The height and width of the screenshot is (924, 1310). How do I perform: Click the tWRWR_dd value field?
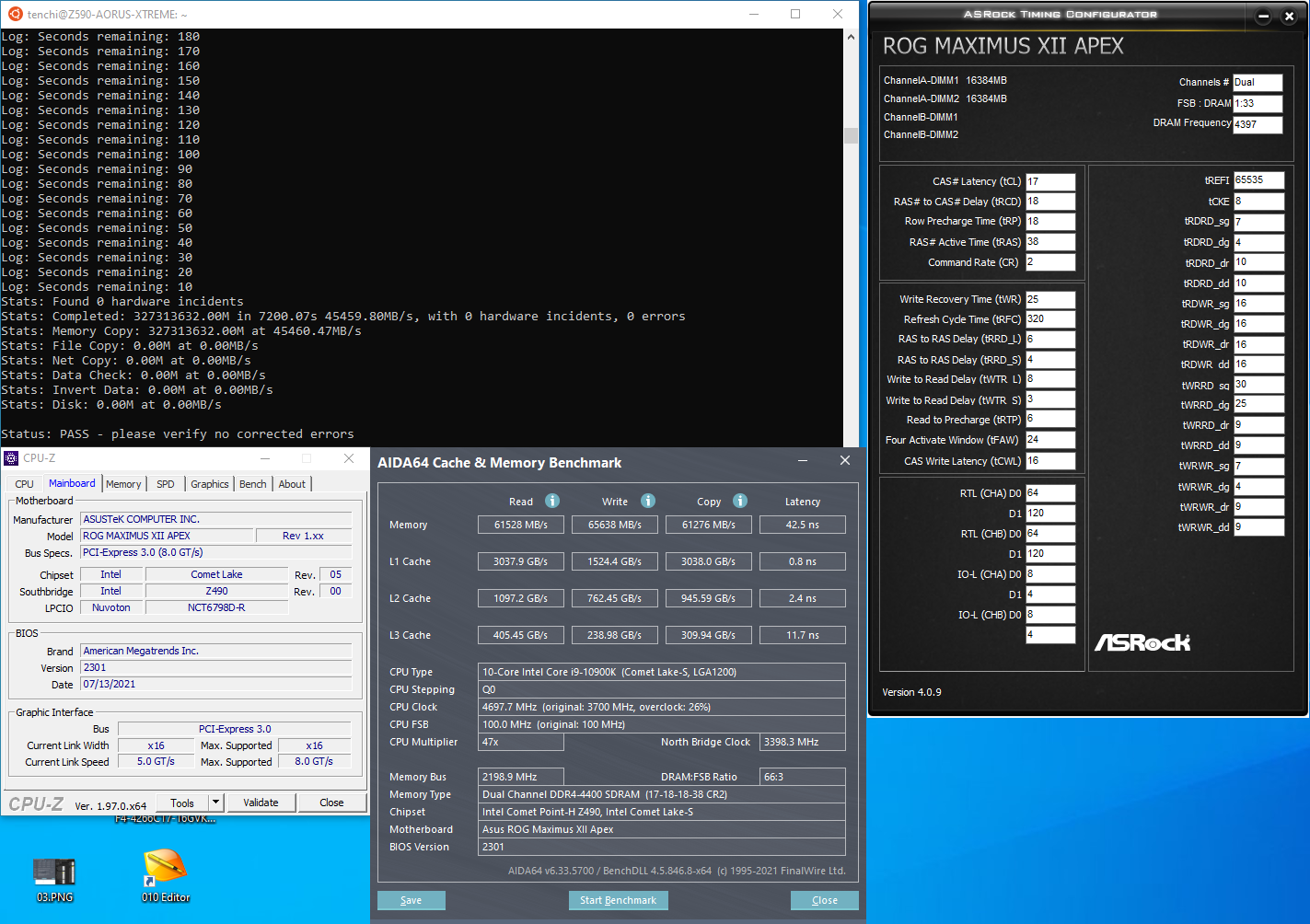(x=1258, y=527)
